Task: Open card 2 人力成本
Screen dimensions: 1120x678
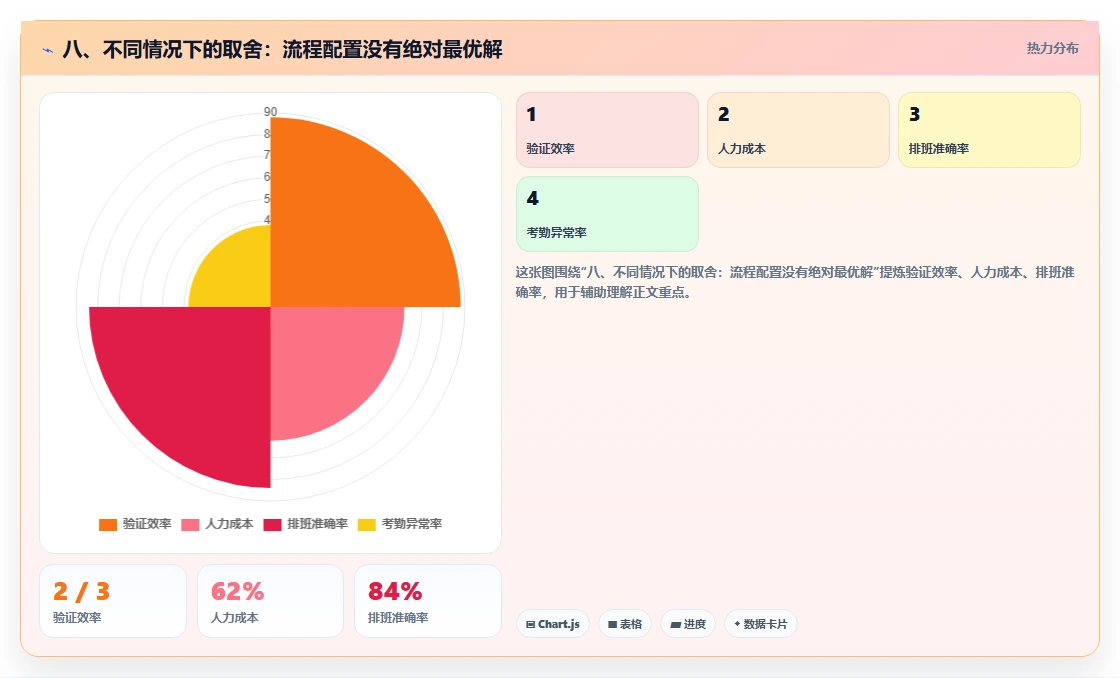Action: tap(798, 130)
